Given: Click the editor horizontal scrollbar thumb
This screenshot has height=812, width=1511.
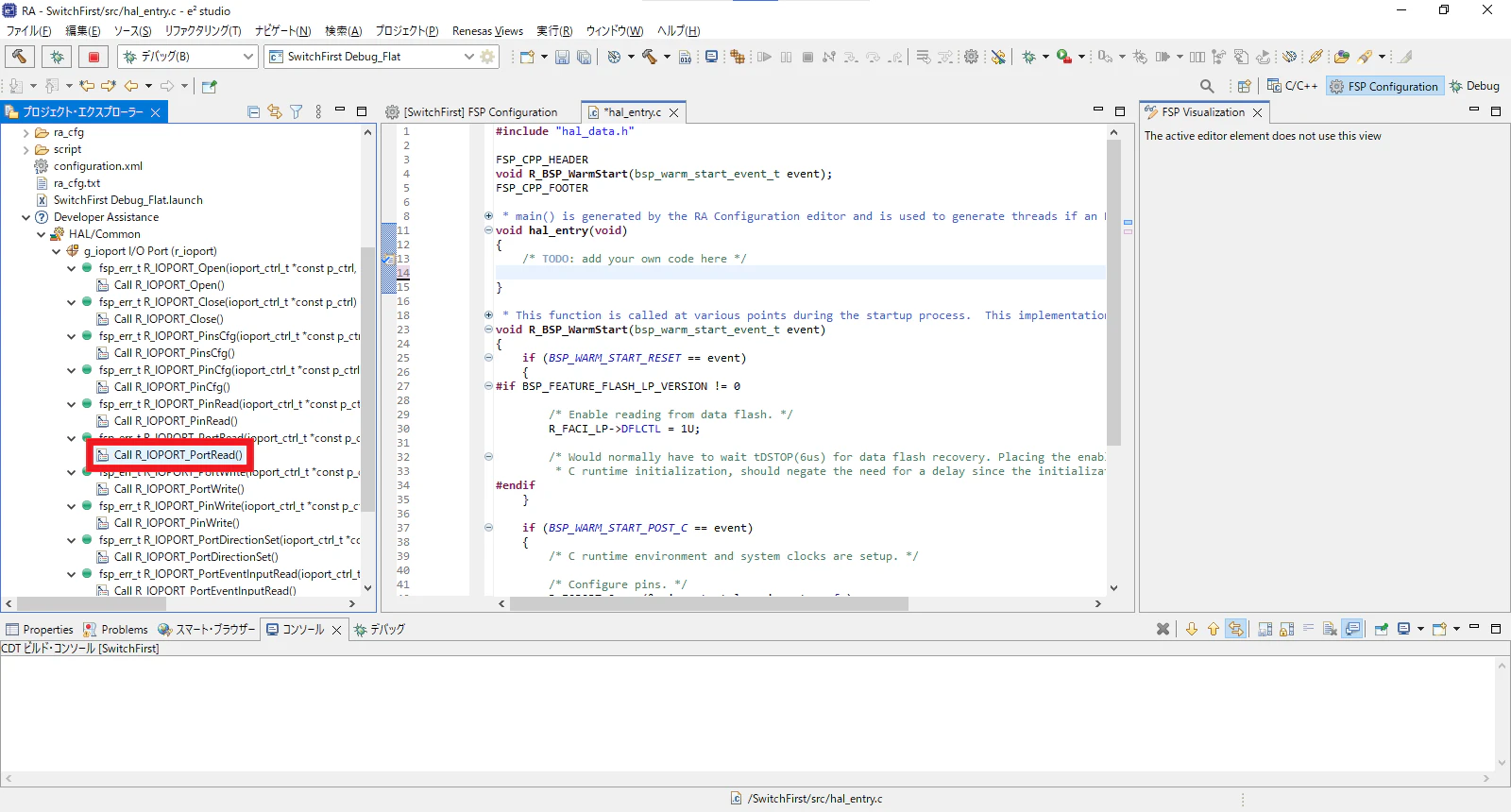Looking at the screenshot, I should tap(708, 604).
